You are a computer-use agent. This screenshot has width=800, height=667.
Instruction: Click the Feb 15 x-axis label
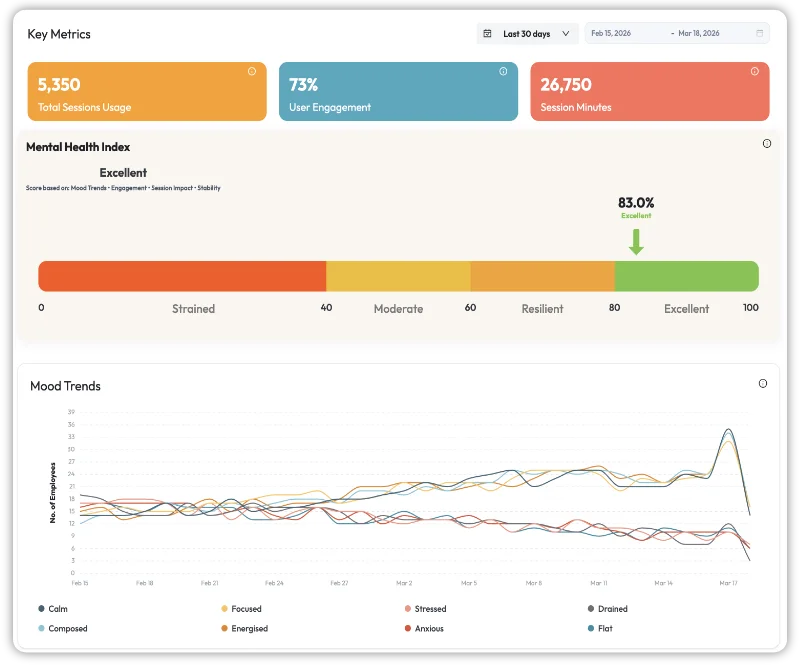[x=80, y=583]
